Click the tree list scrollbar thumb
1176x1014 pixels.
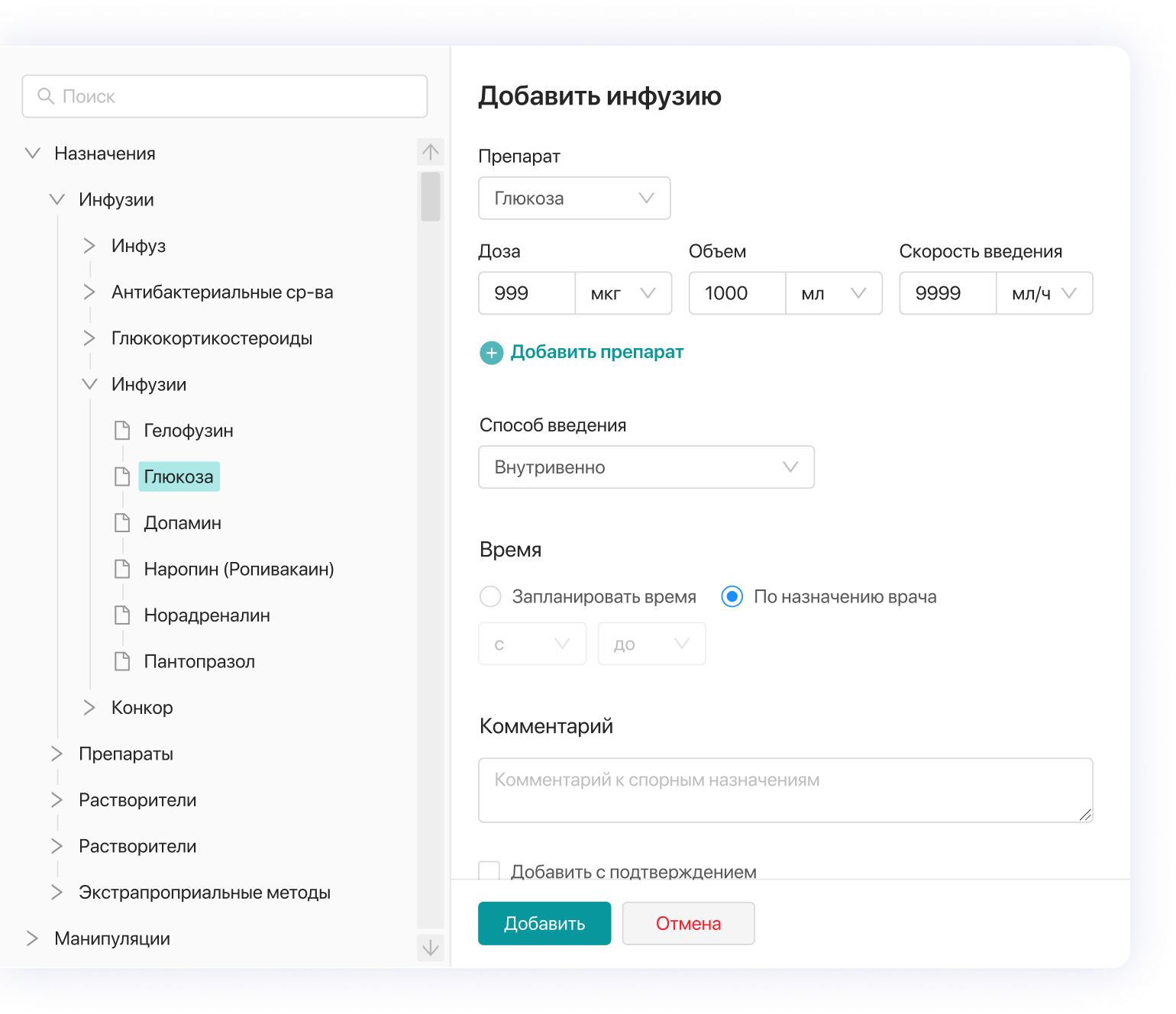[431, 196]
